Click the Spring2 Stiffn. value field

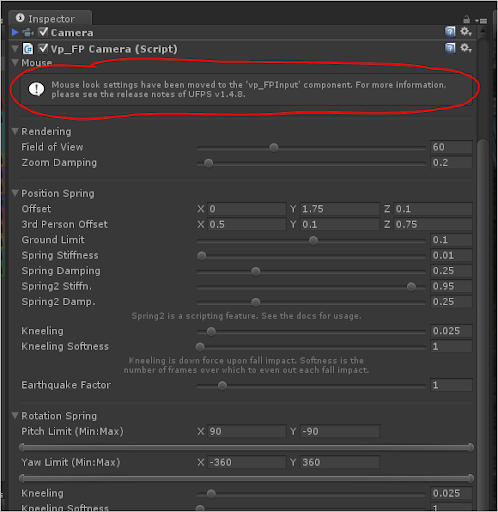451,286
